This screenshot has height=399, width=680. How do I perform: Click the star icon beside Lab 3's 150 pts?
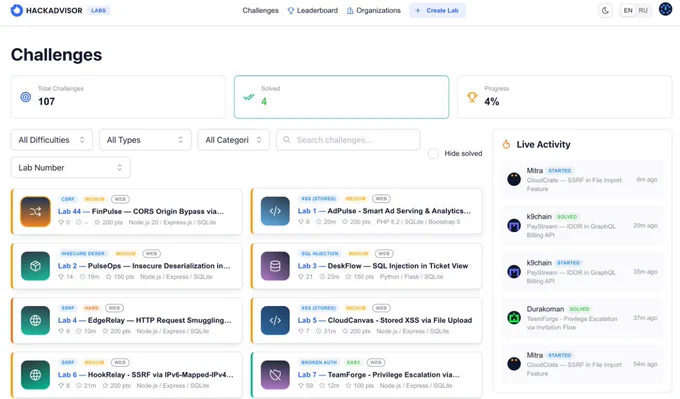coord(348,277)
